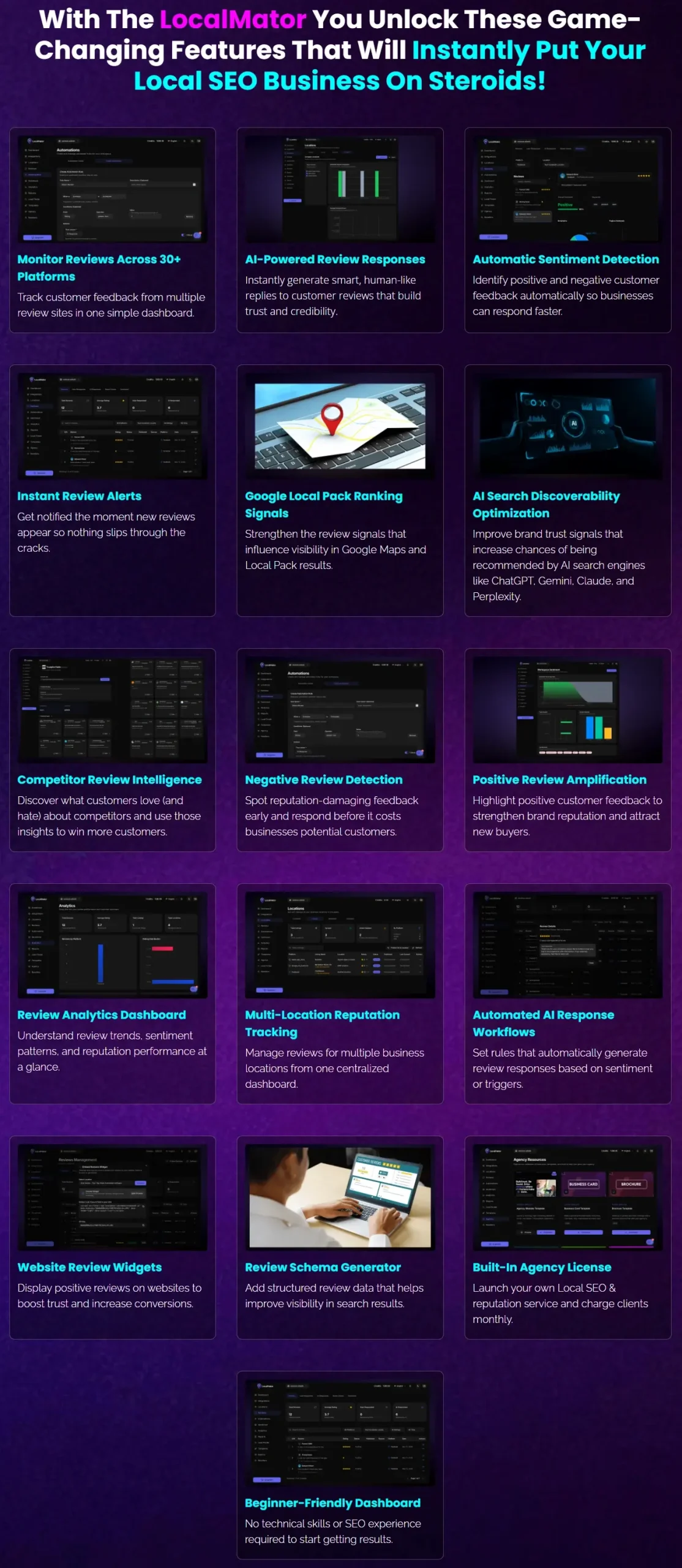Open the Instant Review Alerts screenshot
This screenshot has width=682, height=1568.
coord(113,426)
